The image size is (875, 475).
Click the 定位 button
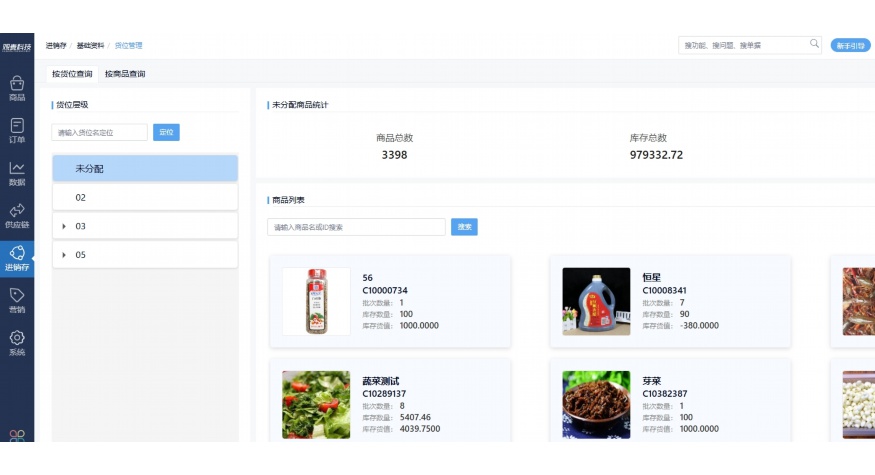click(166, 132)
